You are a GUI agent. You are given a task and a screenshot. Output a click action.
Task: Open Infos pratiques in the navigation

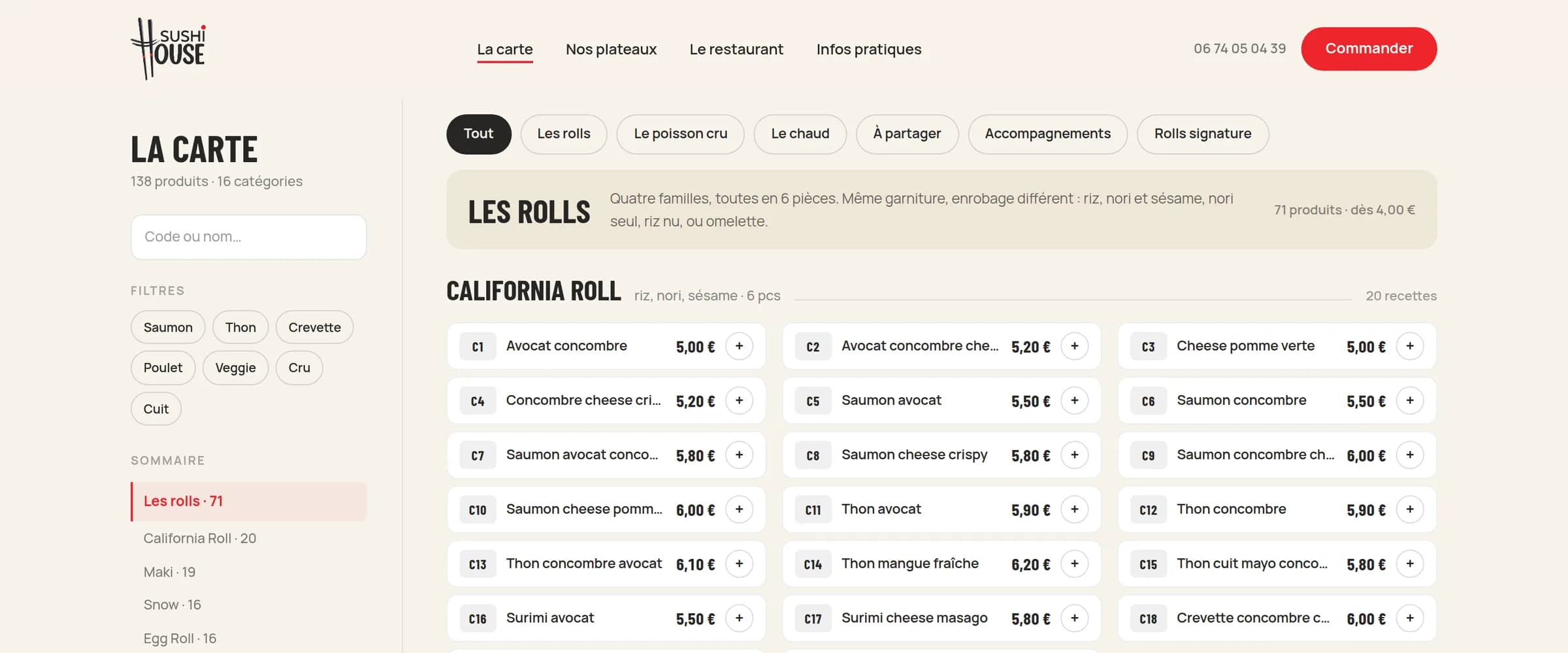pyautogui.click(x=869, y=50)
